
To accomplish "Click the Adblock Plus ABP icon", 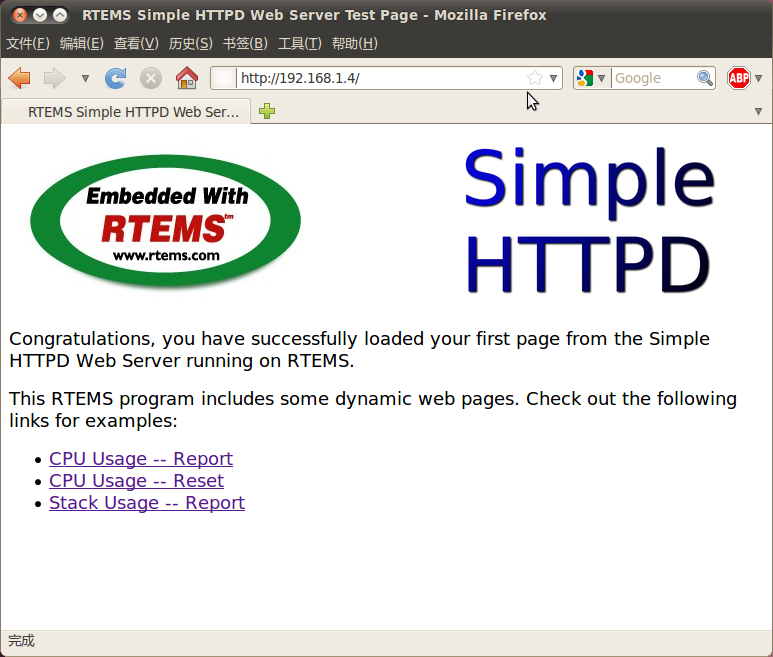I will pyautogui.click(x=738, y=78).
